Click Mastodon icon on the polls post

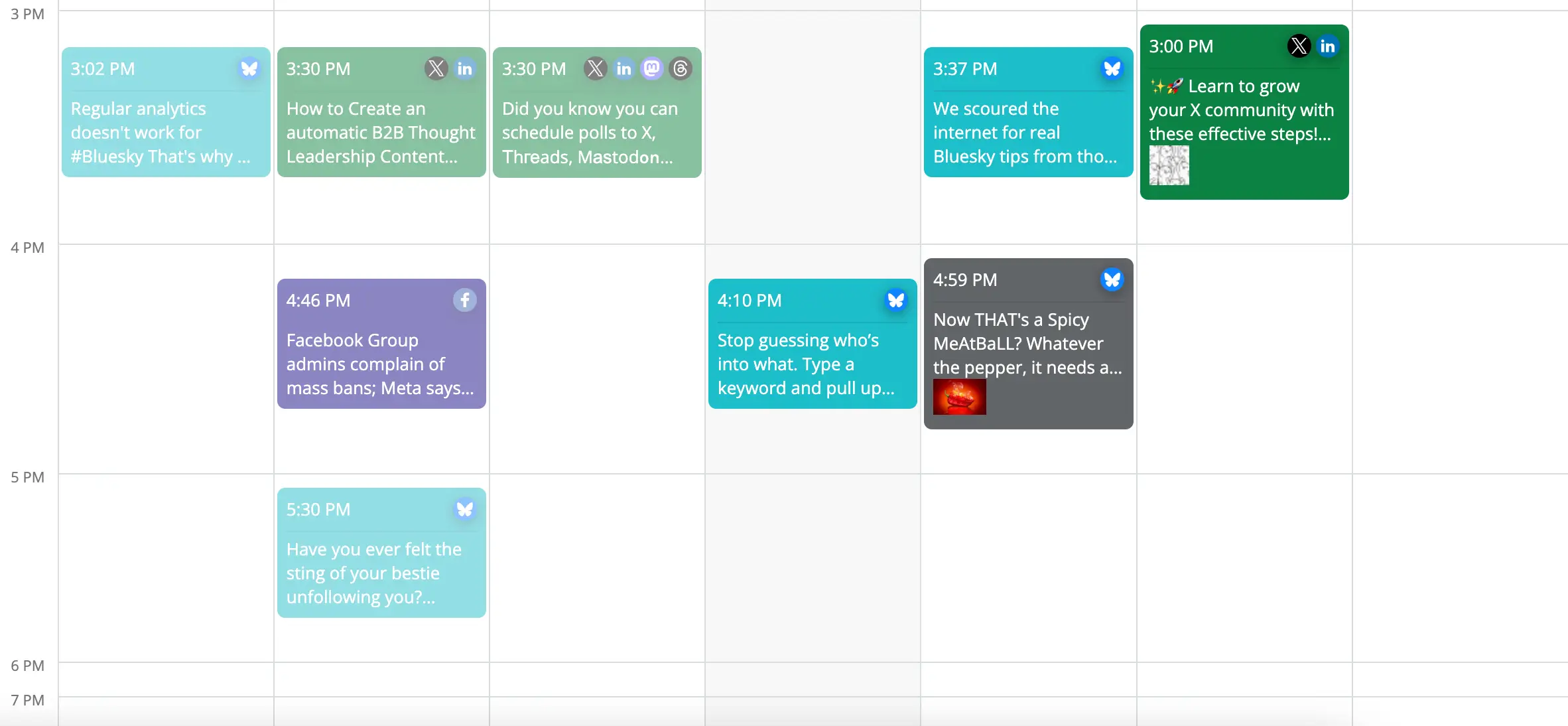(652, 68)
